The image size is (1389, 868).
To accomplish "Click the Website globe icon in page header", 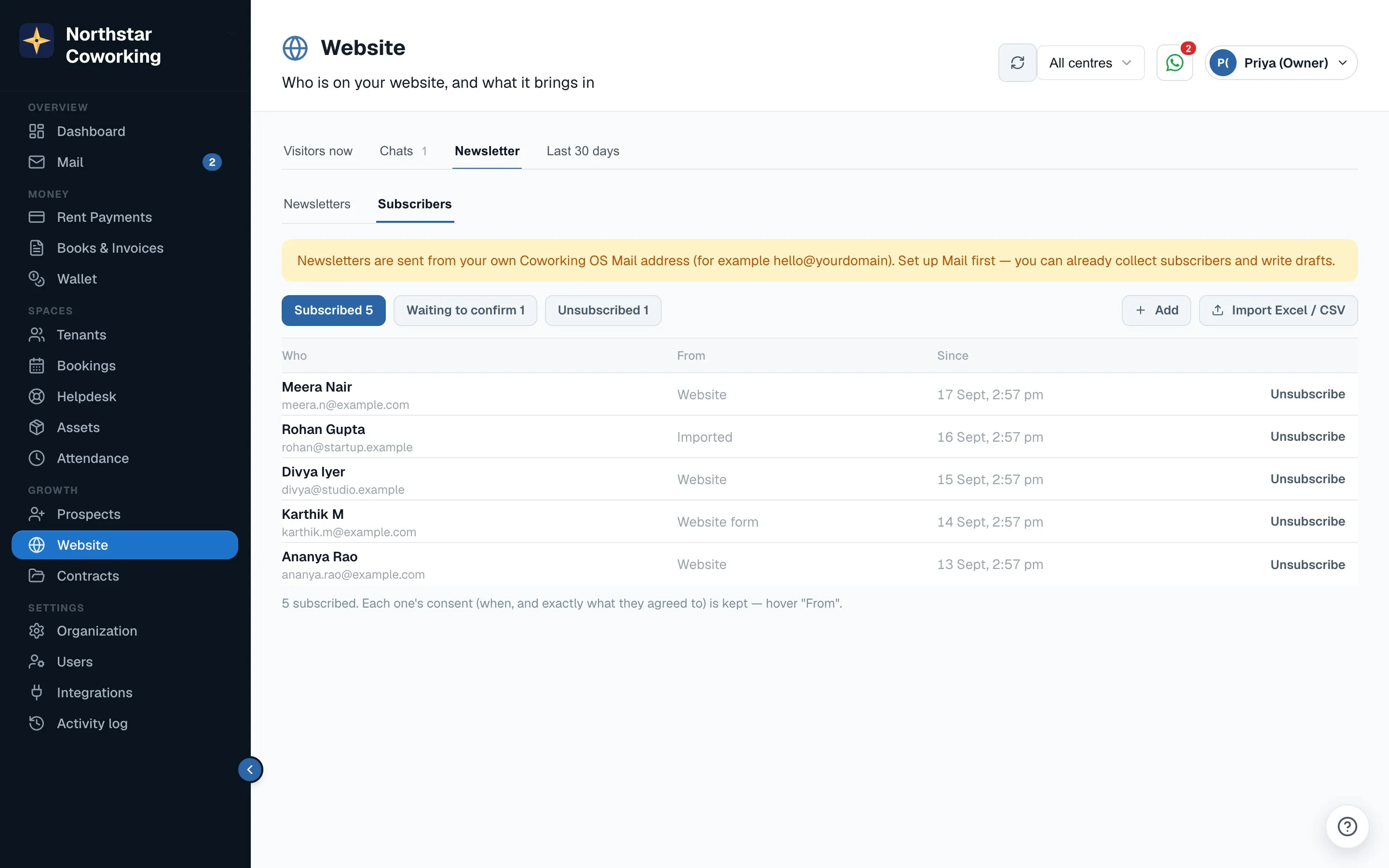I will 295,48.
